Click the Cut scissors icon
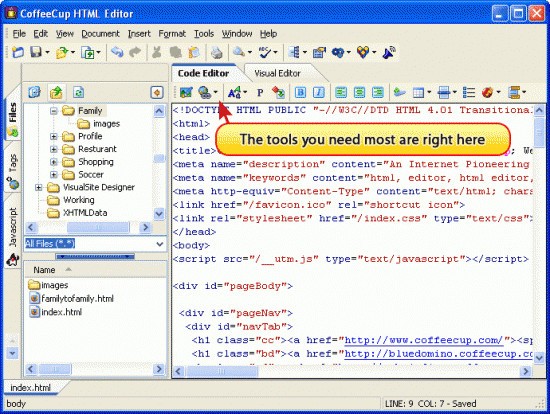 (x=156, y=53)
